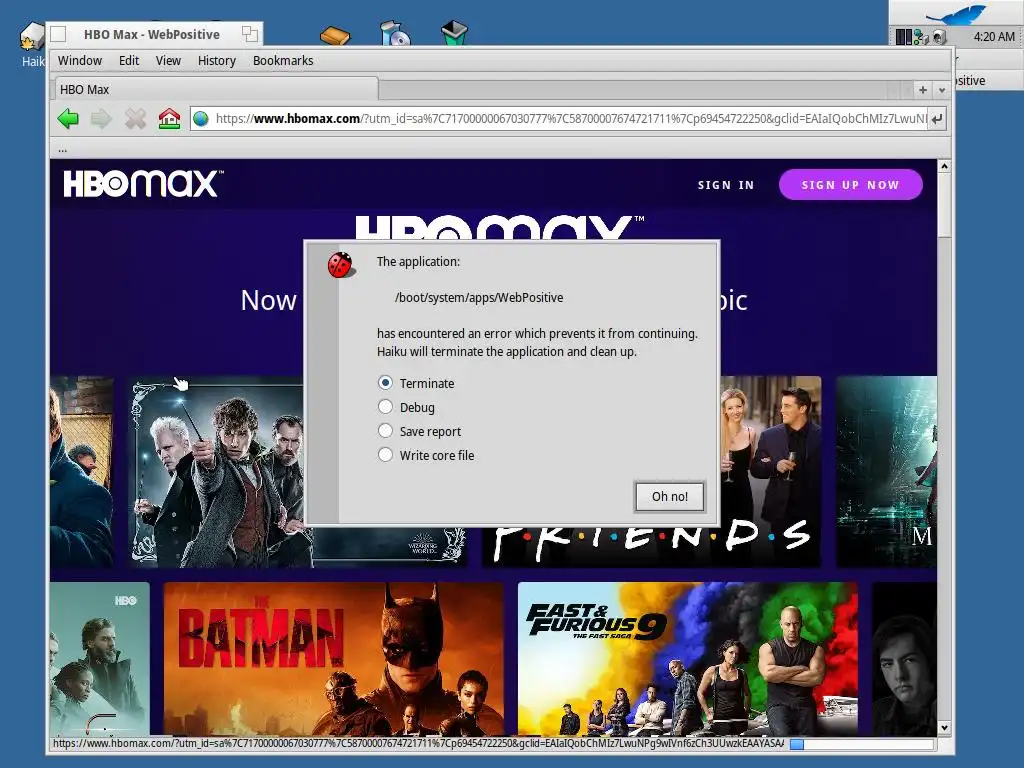
Task: Open the orange book desktop icon
Action: pyautogui.click(x=334, y=34)
